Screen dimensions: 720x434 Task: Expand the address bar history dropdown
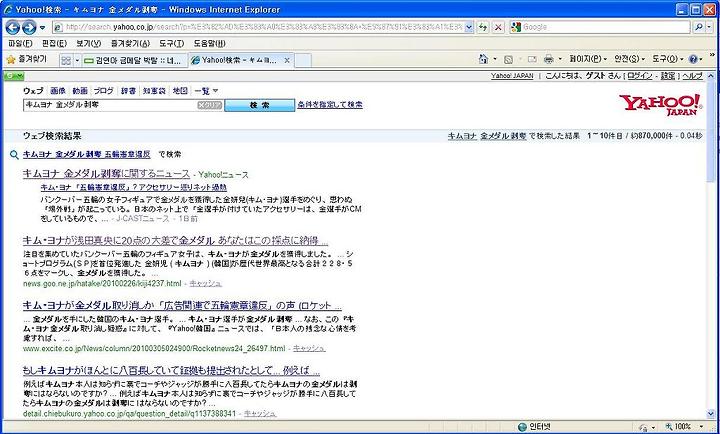469,27
